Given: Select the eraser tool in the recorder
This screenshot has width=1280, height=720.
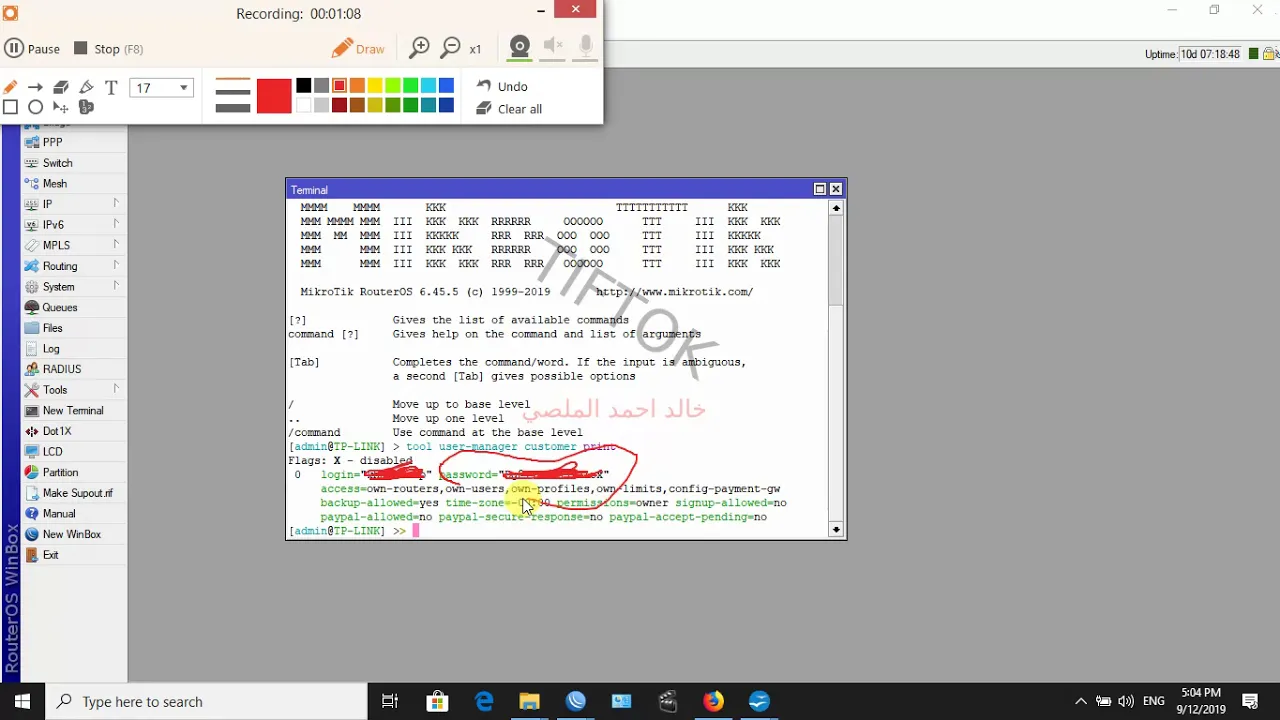Looking at the screenshot, I should click(x=61, y=88).
